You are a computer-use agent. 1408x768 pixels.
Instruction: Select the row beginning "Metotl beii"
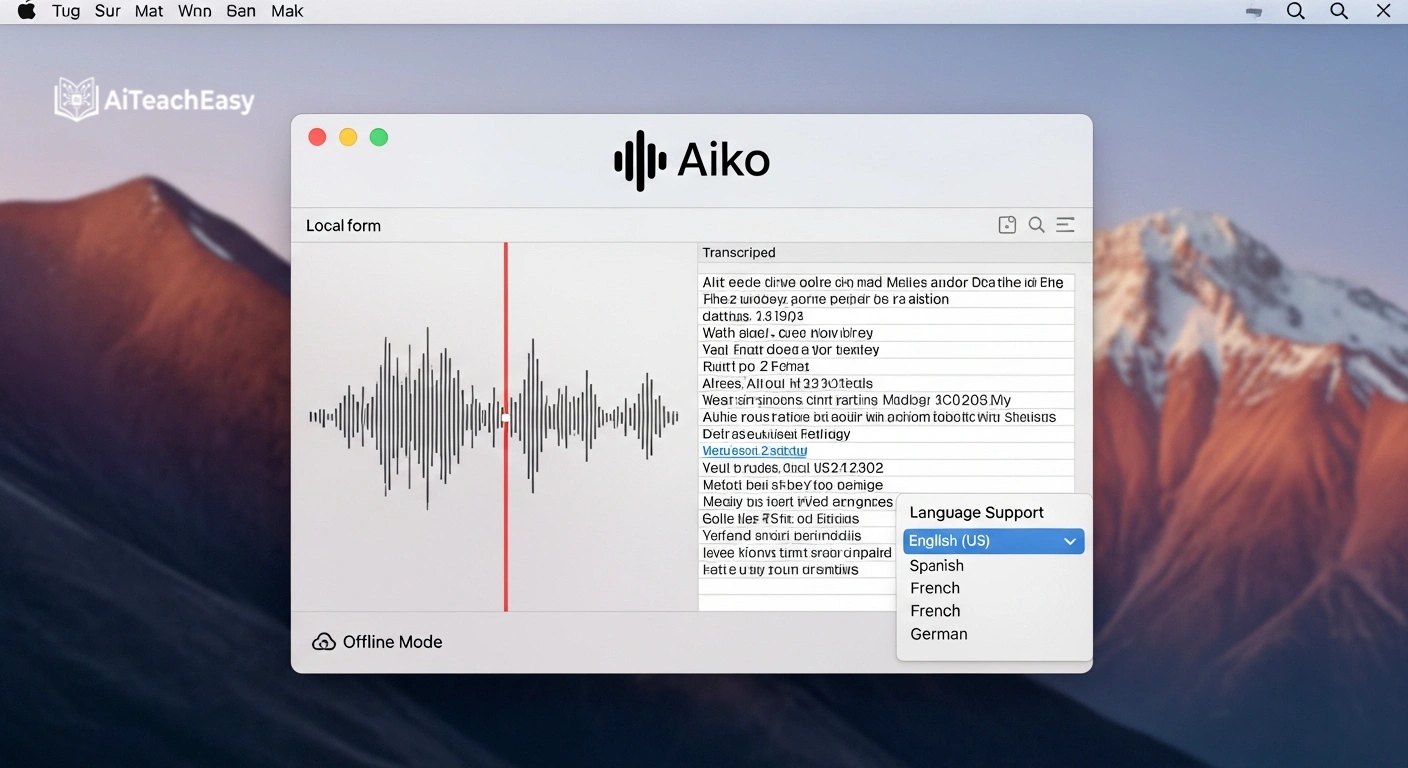coord(886,485)
